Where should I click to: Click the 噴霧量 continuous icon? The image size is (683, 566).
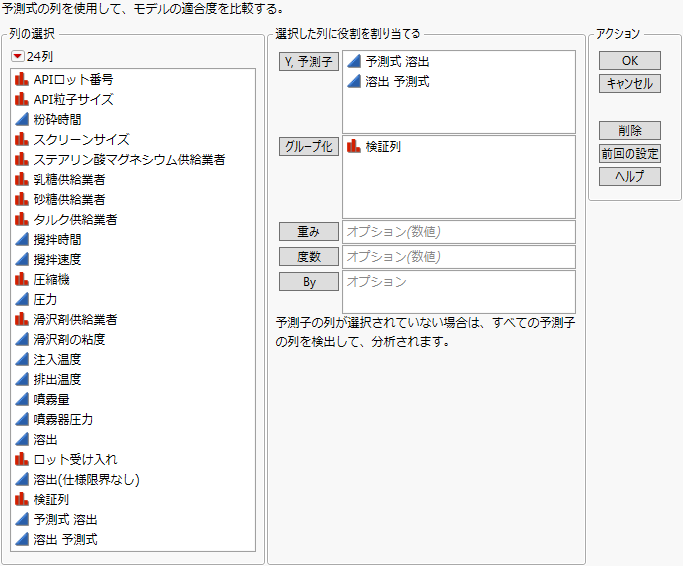pyautogui.click(x=22, y=400)
